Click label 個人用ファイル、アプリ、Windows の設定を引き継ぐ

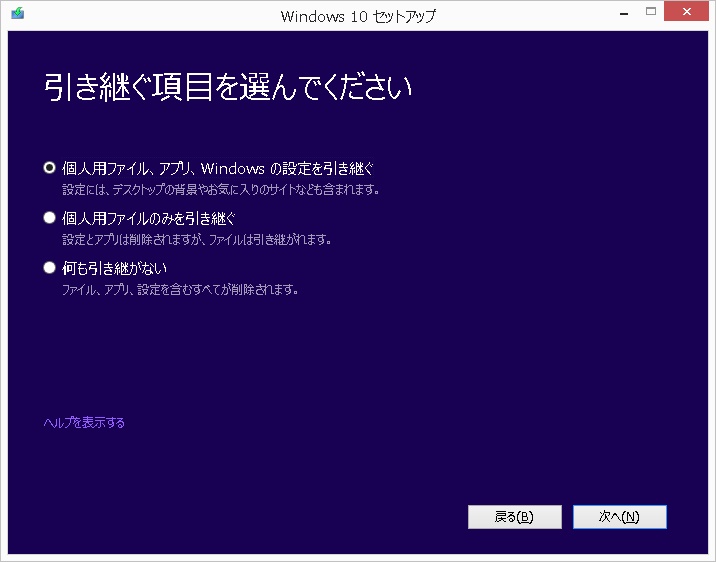click(x=217, y=168)
